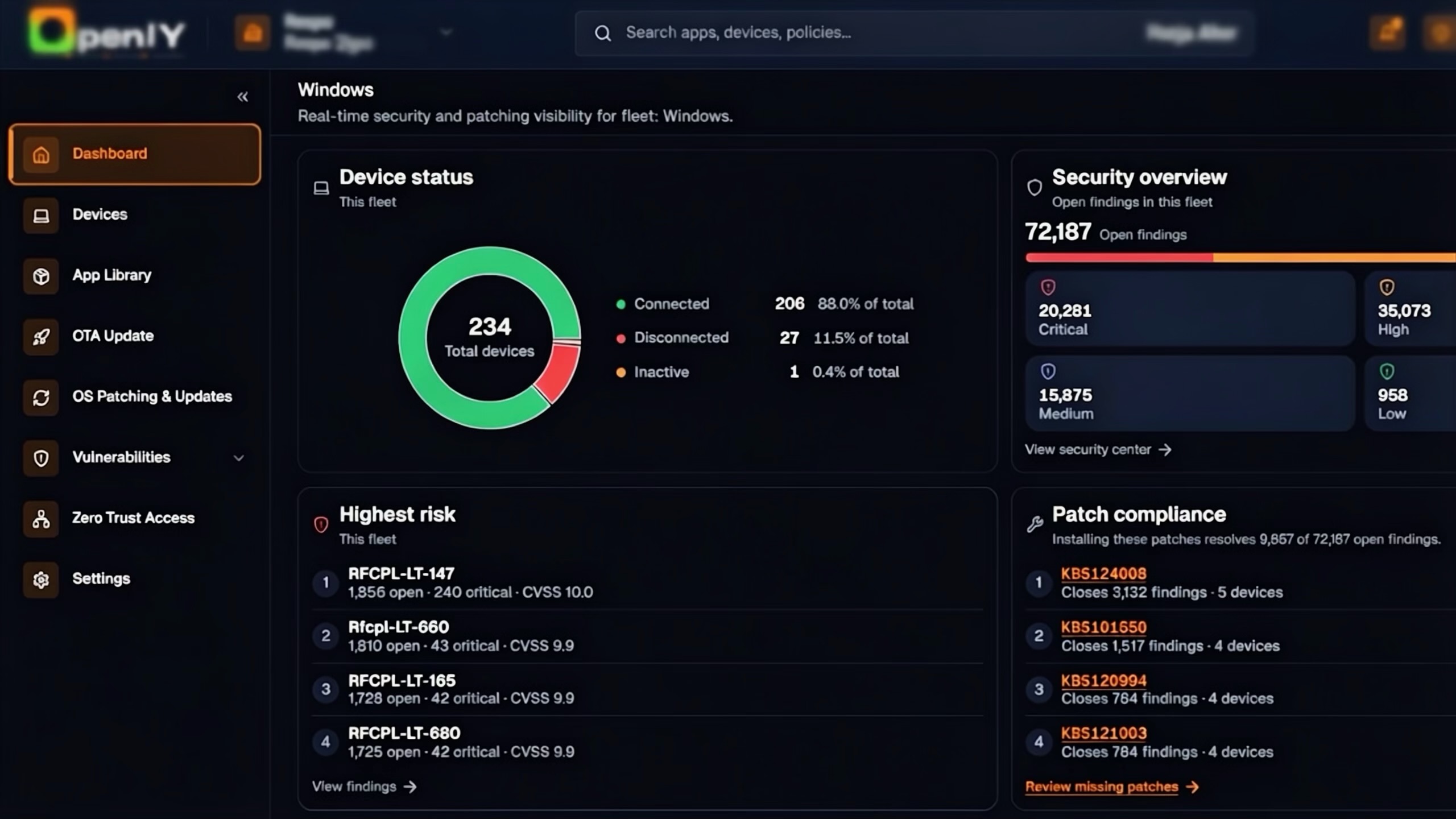Expand the Vulnerabilities submenu chevron
This screenshot has height=819, width=1456.
click(239, 458)
